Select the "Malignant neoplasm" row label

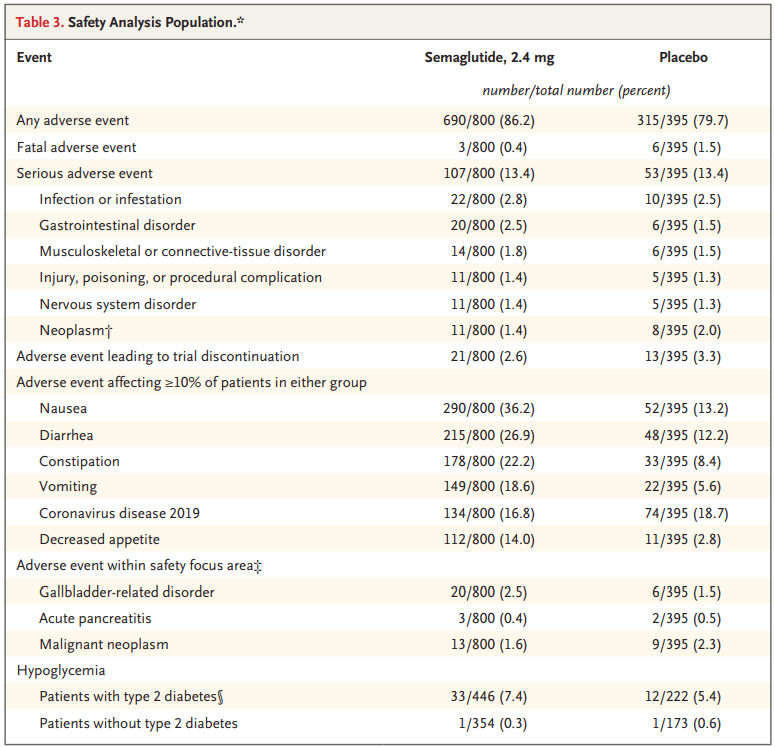[103, 644]
